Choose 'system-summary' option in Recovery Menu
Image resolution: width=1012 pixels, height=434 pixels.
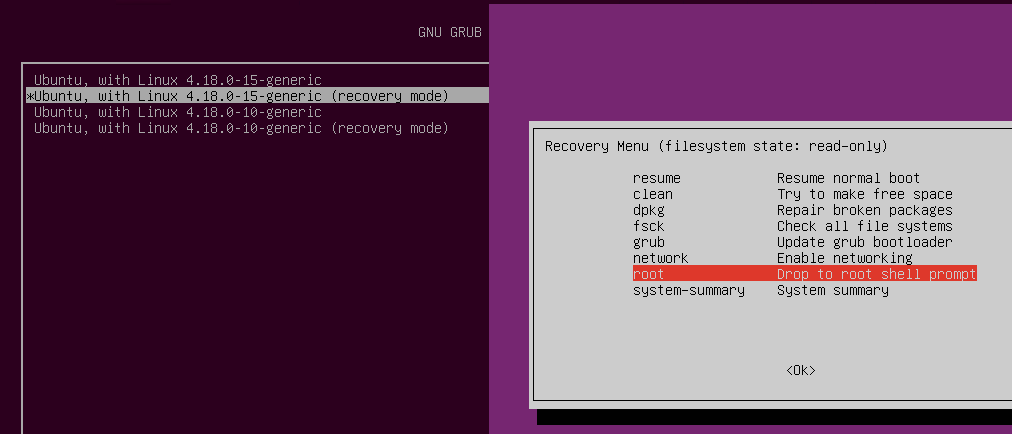click(x=689, y=290)
